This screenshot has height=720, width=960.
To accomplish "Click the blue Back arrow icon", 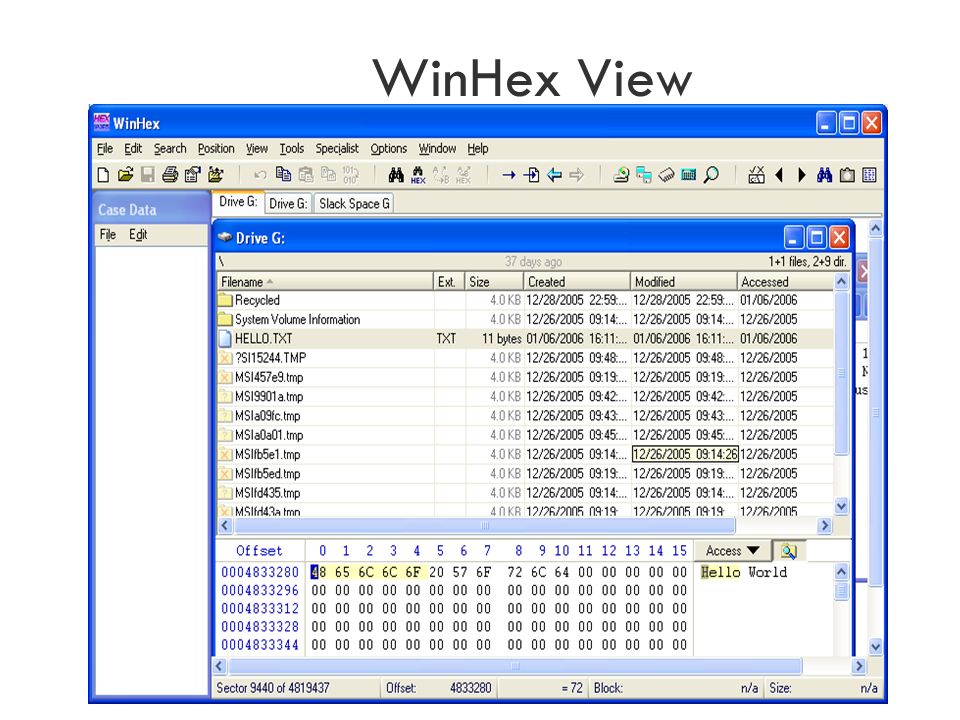I will point(554,175).
